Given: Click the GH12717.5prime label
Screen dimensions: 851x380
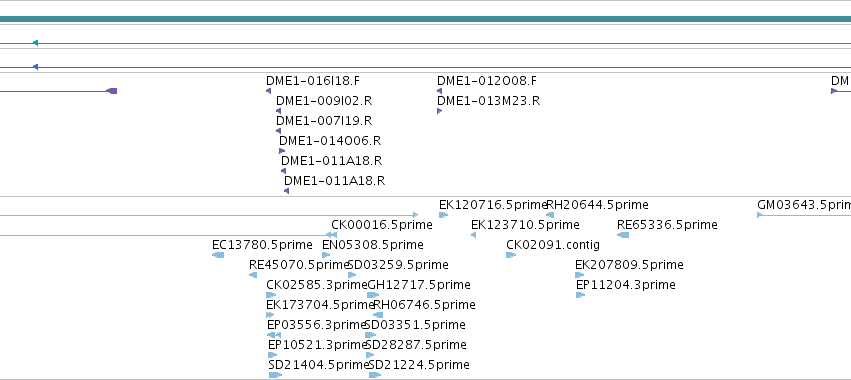Looking at the screenshot, I should point(419,285).
